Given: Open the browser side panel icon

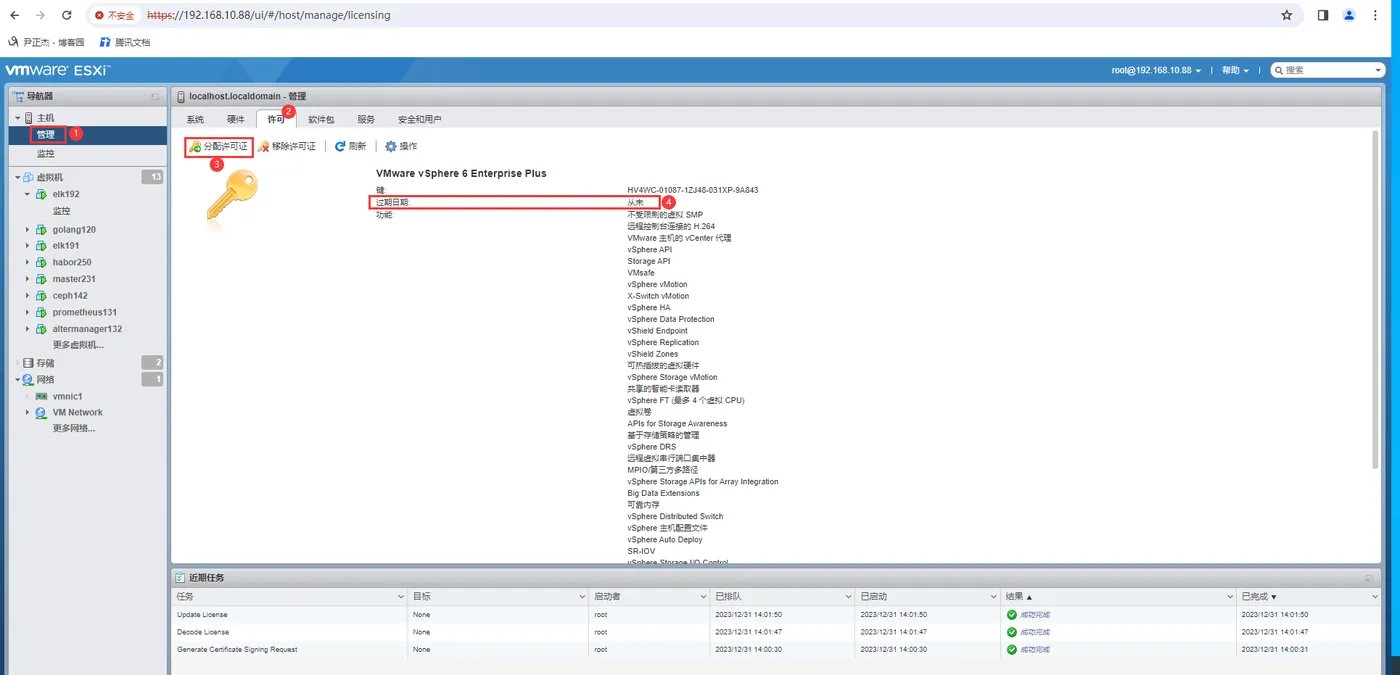Looking at the screenshot, I should coord(1322,15).
